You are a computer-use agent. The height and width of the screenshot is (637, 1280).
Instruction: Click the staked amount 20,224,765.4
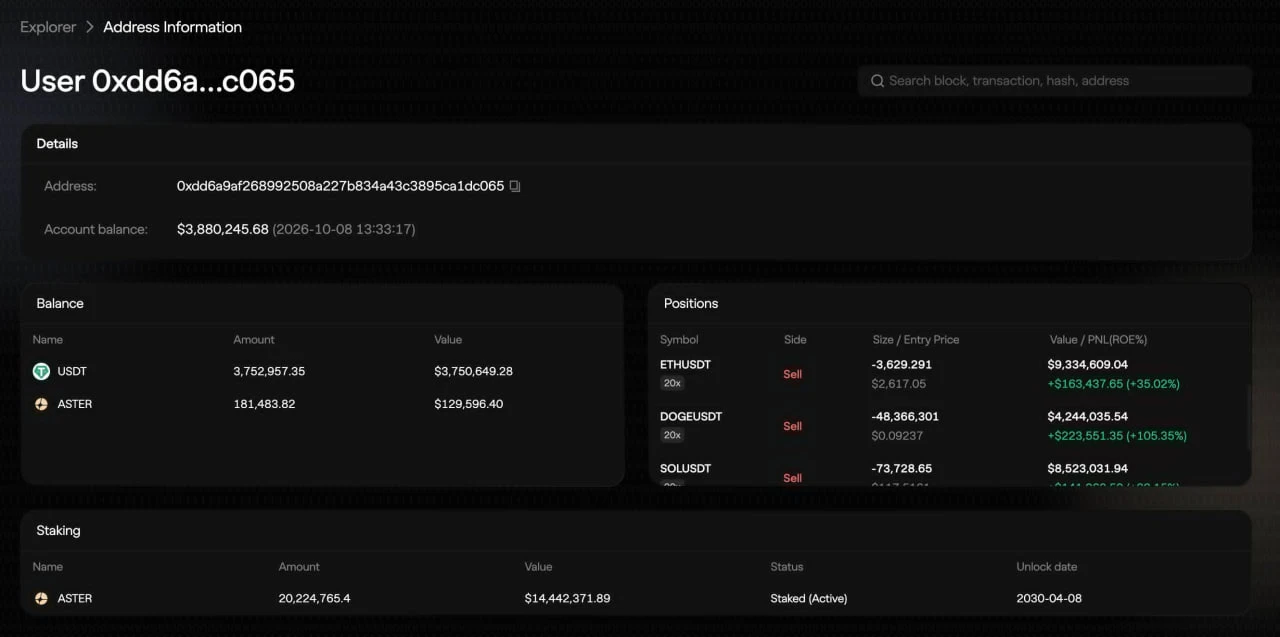tap(315, 598)
